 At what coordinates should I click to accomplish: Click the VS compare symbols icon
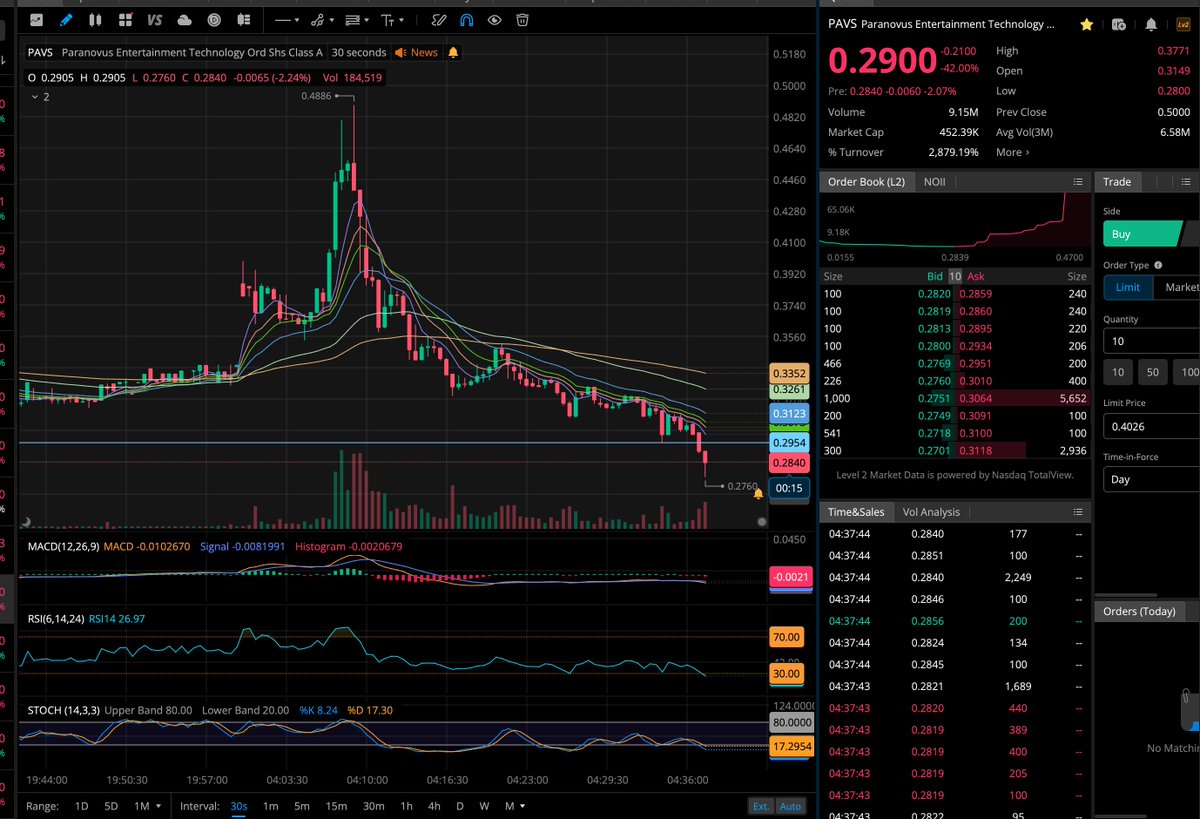(154, 19)
